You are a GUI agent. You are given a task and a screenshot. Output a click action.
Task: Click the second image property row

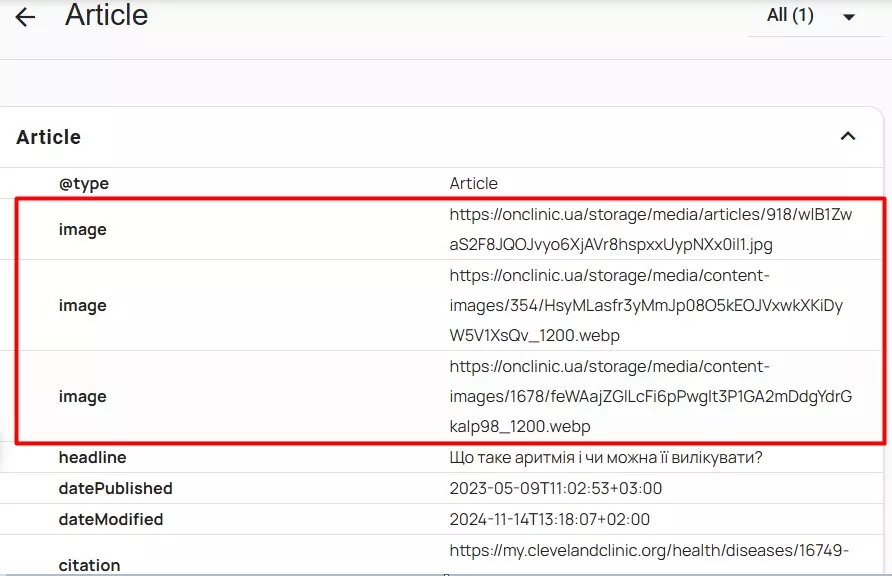point(82,305)
